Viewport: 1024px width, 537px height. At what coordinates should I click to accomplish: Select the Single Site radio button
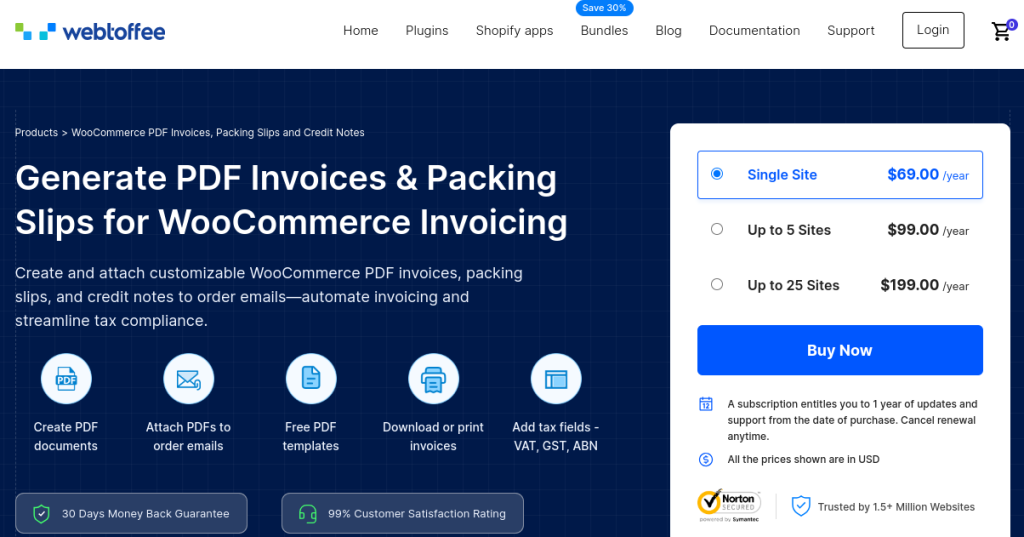[717, 174]
